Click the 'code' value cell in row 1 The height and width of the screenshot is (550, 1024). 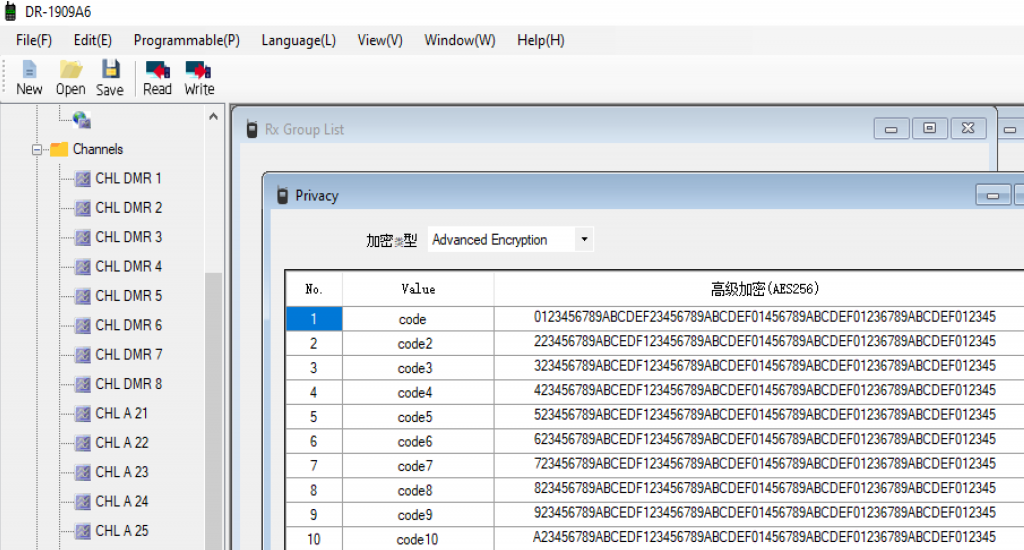coord(418,319)
